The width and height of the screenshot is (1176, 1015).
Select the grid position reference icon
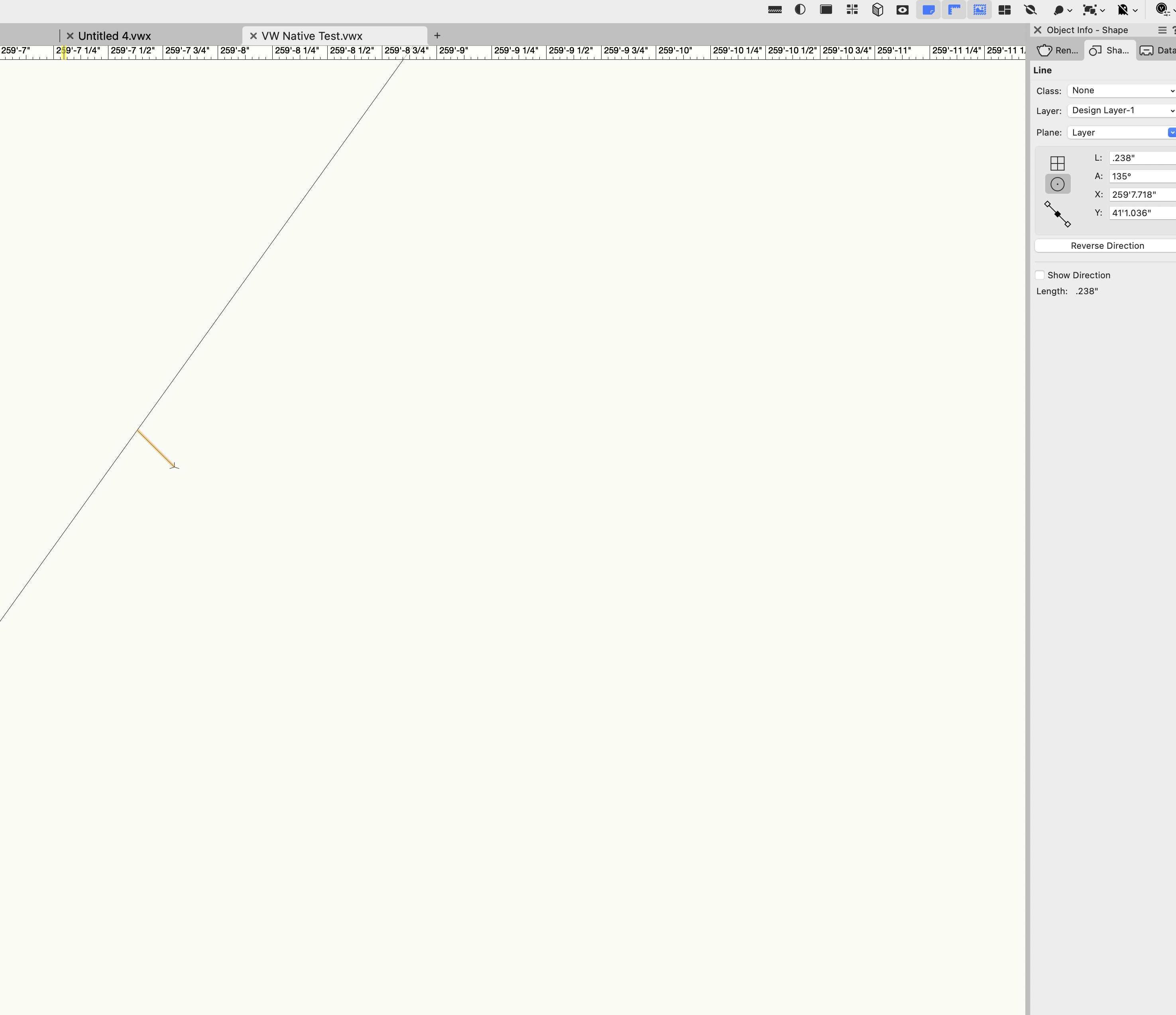[x=1057, y=163]
